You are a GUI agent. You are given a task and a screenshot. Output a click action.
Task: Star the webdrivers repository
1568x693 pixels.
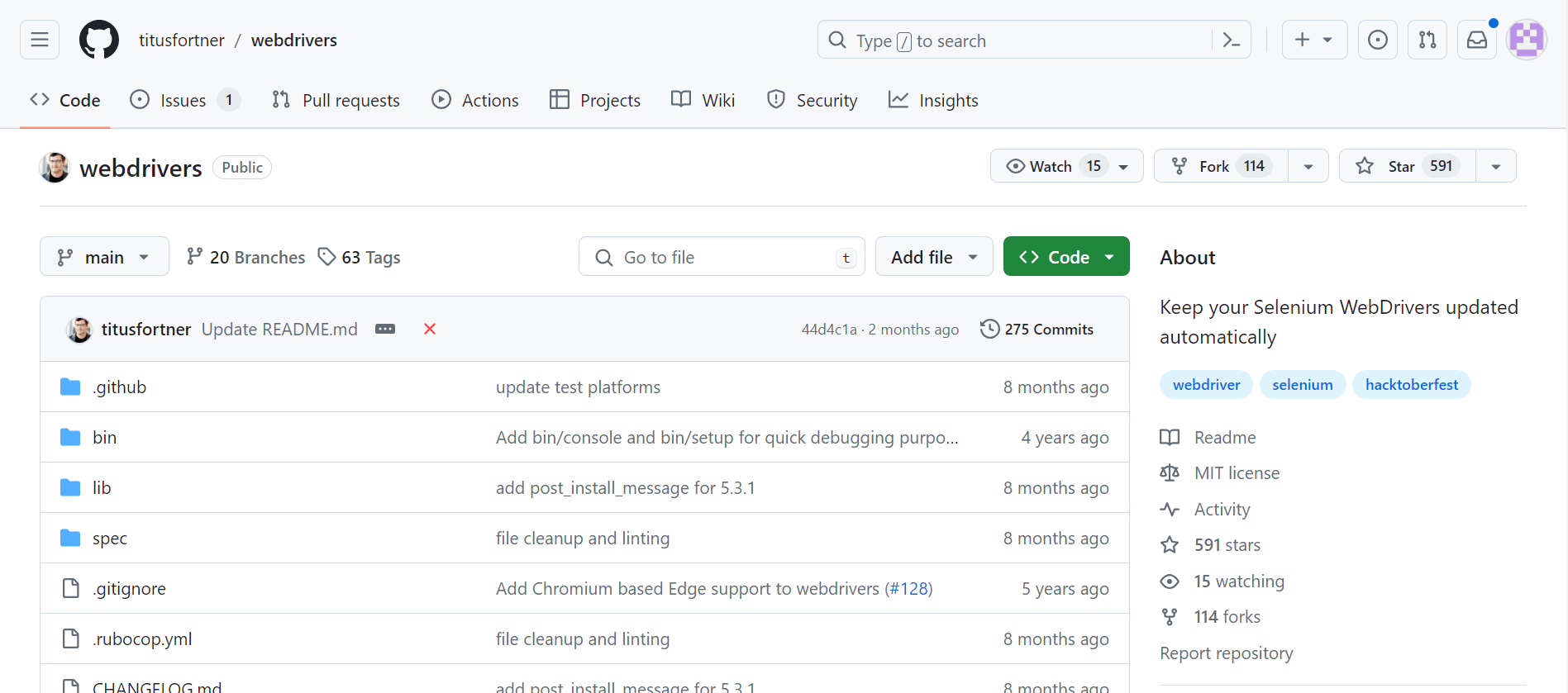[1407, 166]
